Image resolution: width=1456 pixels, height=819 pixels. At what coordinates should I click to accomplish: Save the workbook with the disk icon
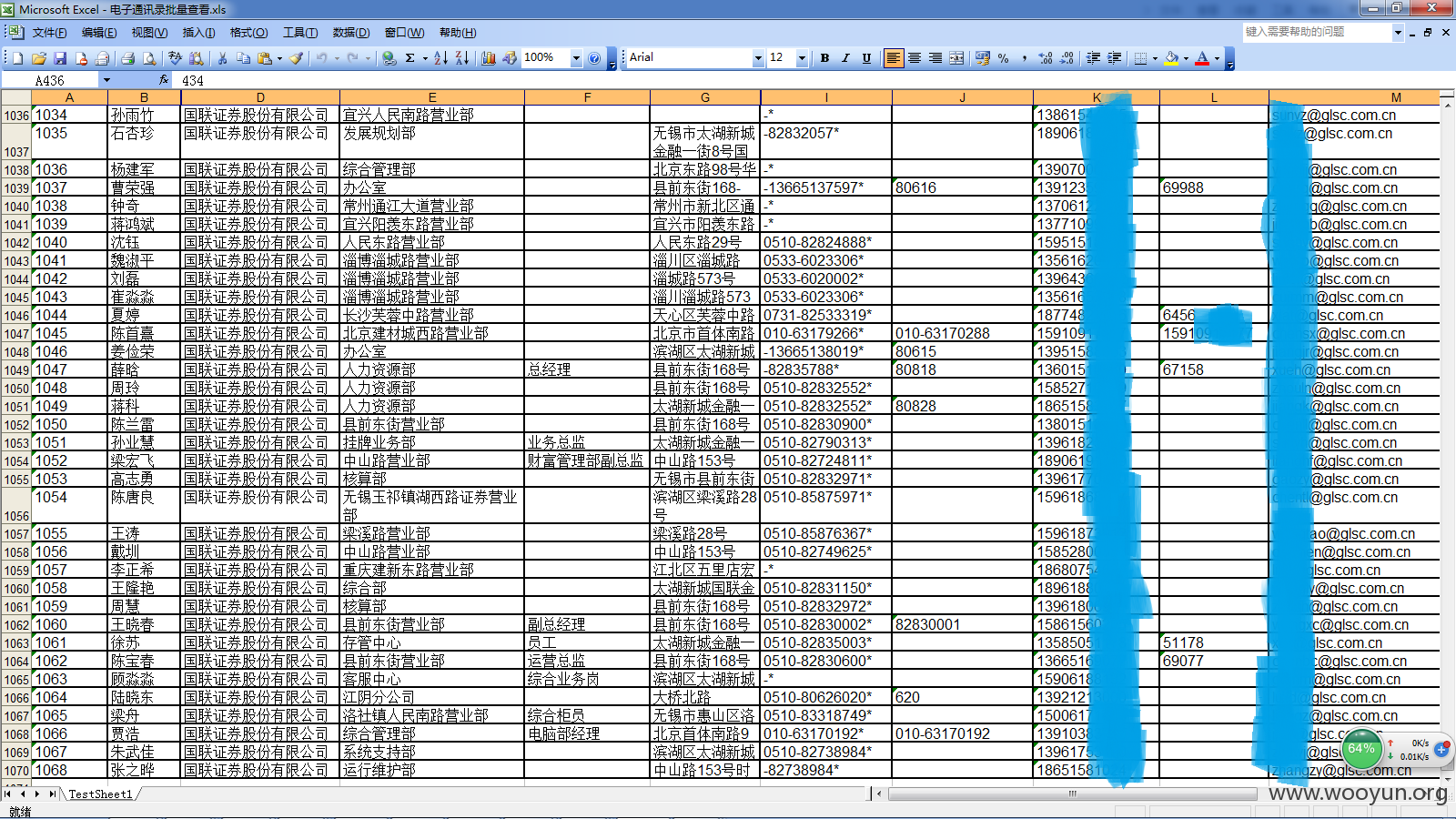point(60,58)
